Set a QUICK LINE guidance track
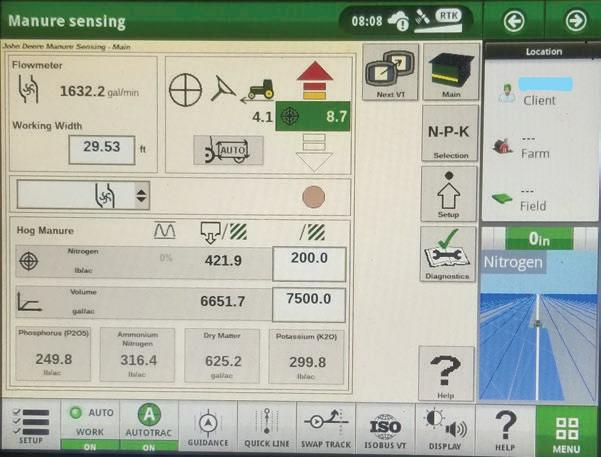This screenshot has height=457, width=601. tap(267, 427)
